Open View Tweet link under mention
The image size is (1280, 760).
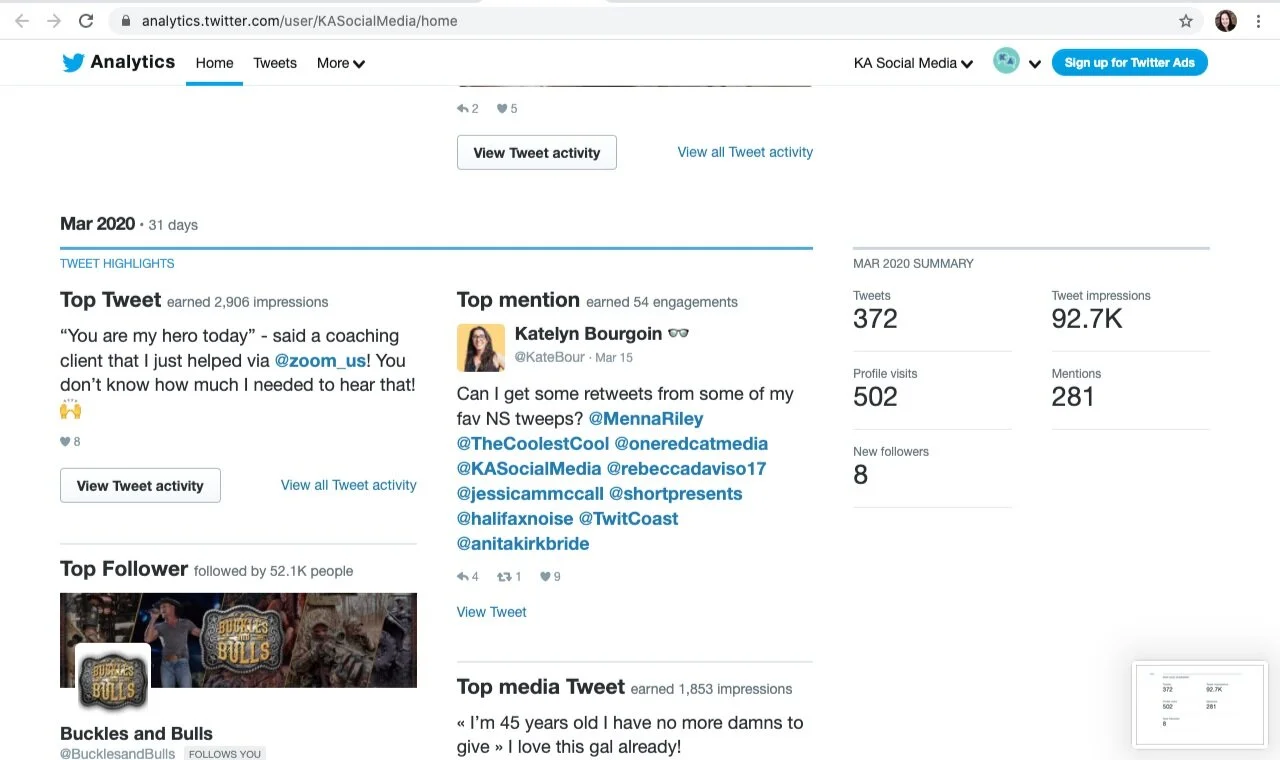(491, 612)
